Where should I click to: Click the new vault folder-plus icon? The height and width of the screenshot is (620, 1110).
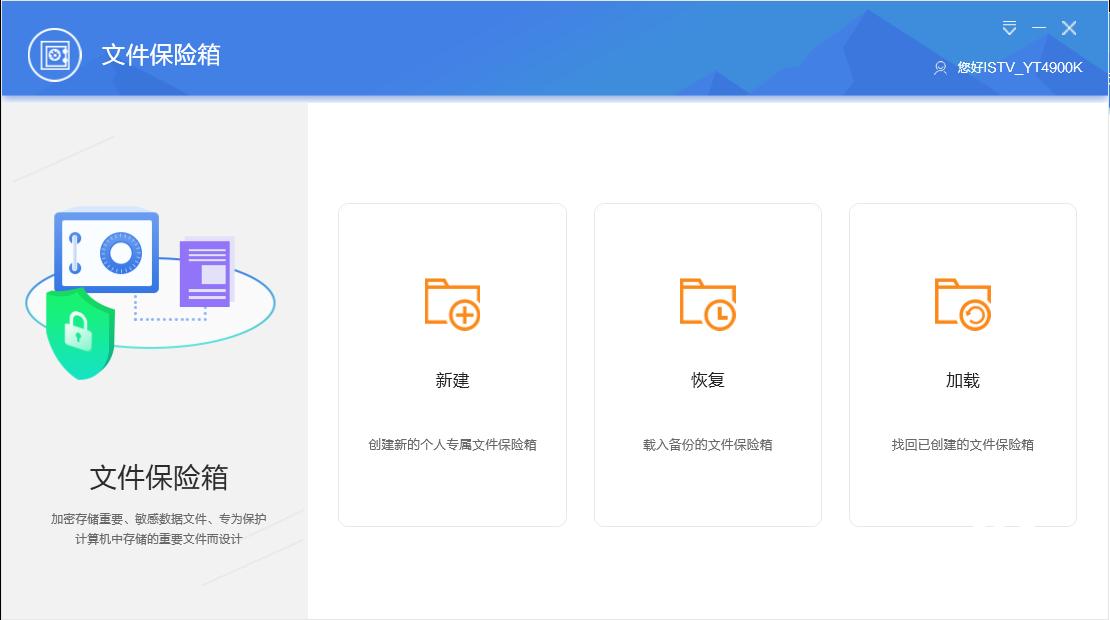click(x=452, y=304)
